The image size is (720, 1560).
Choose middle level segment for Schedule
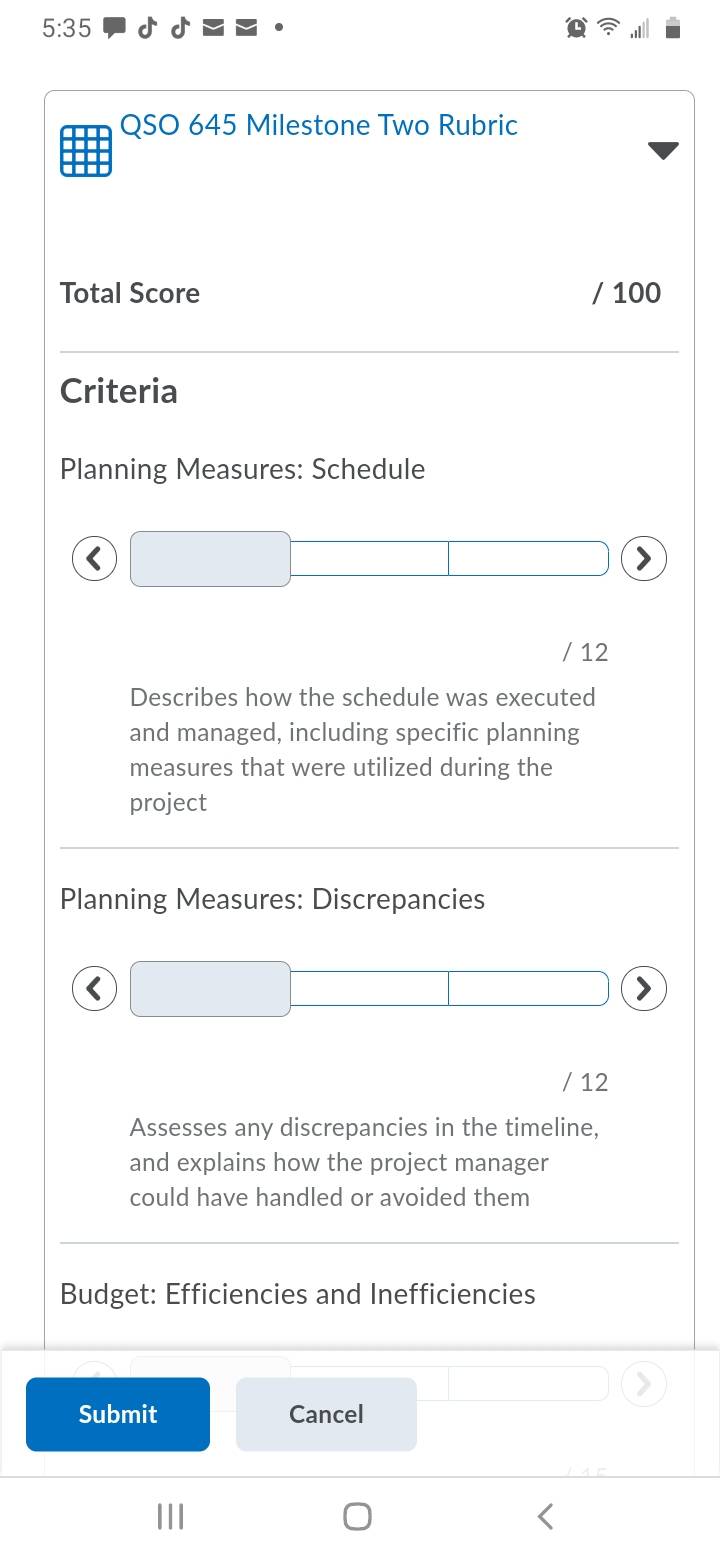click(x=369, y=558)
